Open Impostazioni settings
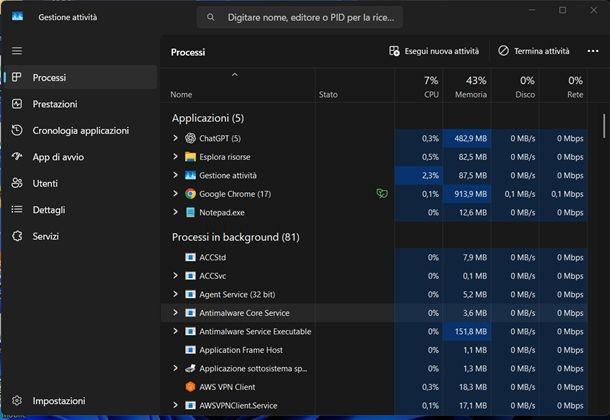 tap(81, 401)
